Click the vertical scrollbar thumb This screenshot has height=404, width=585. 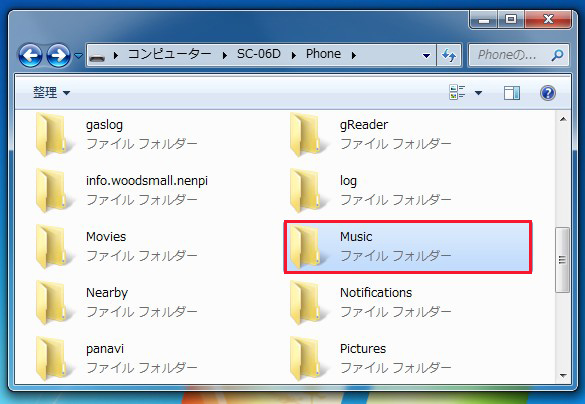coord(563,260)
